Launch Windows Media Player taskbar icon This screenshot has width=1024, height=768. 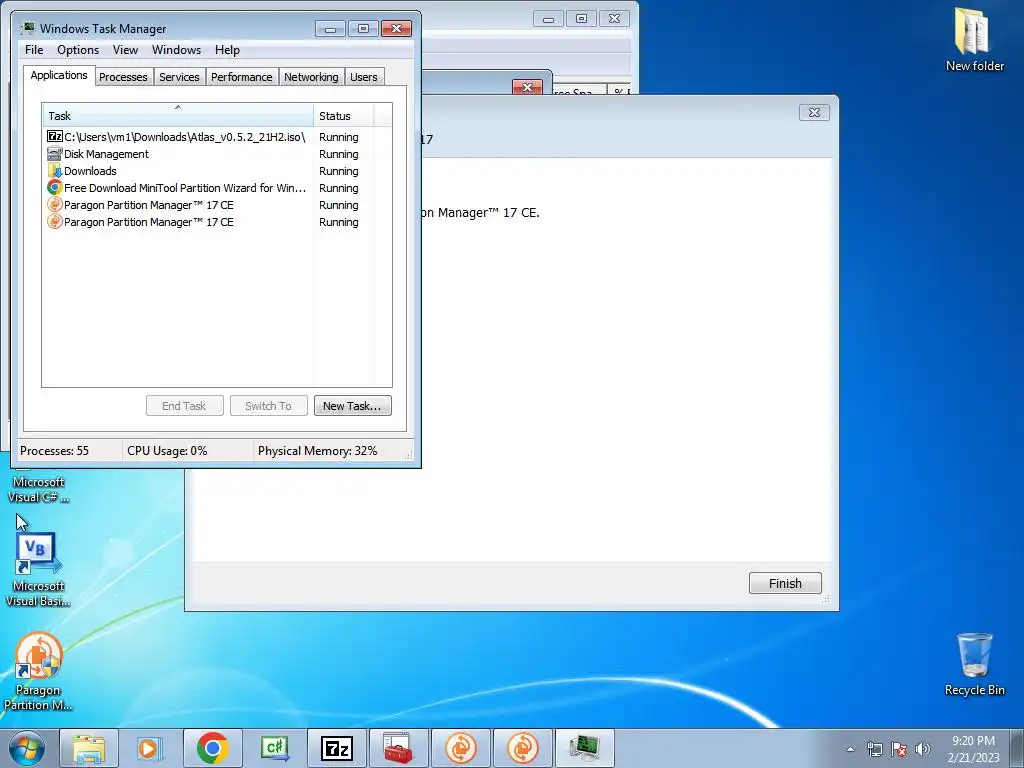pyautogui.click(x=150, y=748)
